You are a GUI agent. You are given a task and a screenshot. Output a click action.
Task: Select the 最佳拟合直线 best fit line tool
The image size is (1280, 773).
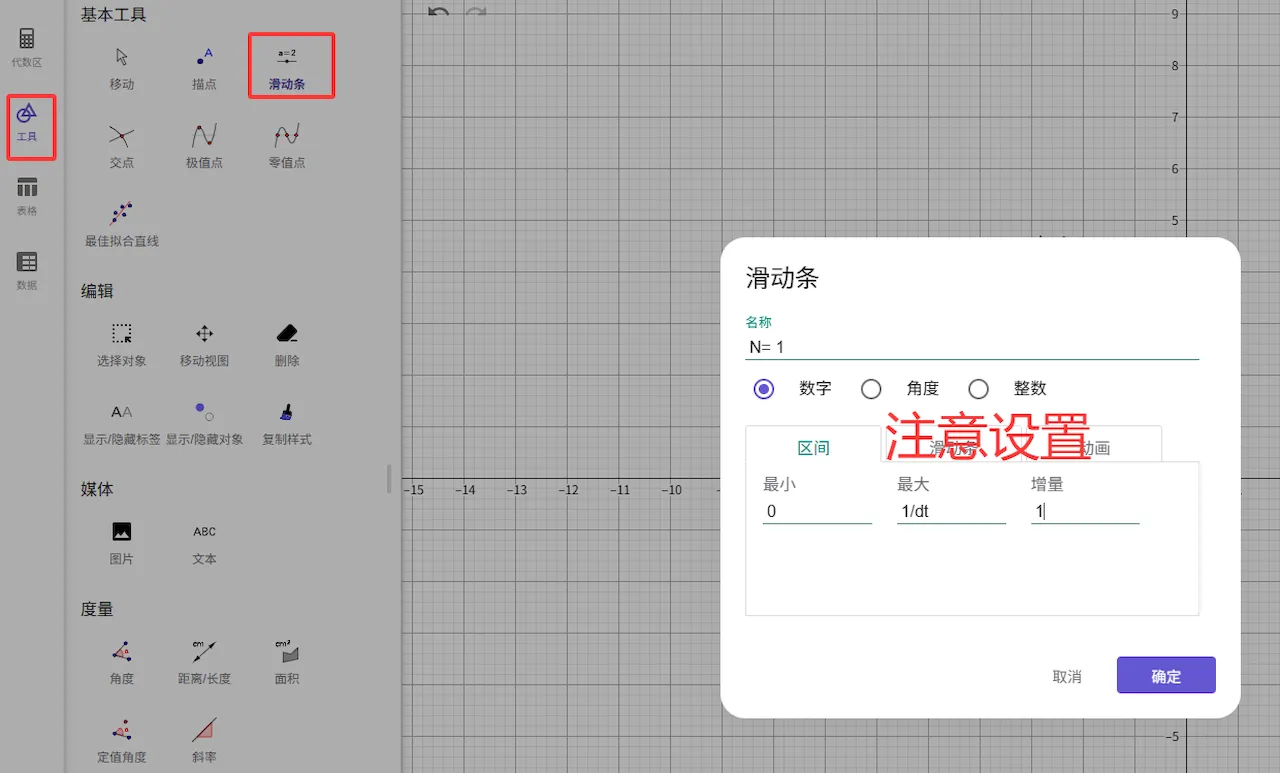point(121,224)
